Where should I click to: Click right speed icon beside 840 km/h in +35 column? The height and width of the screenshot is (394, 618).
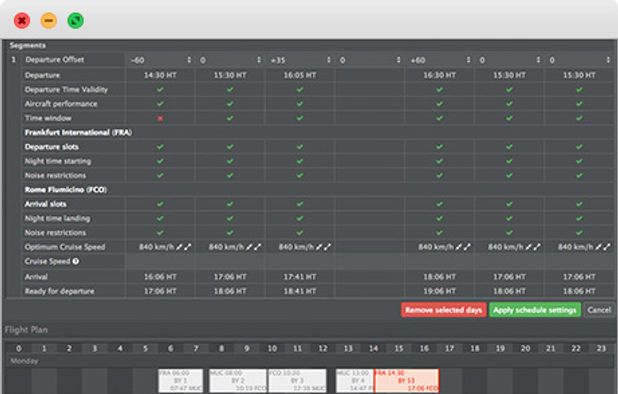pyautogui.click(x=328, y=247)
